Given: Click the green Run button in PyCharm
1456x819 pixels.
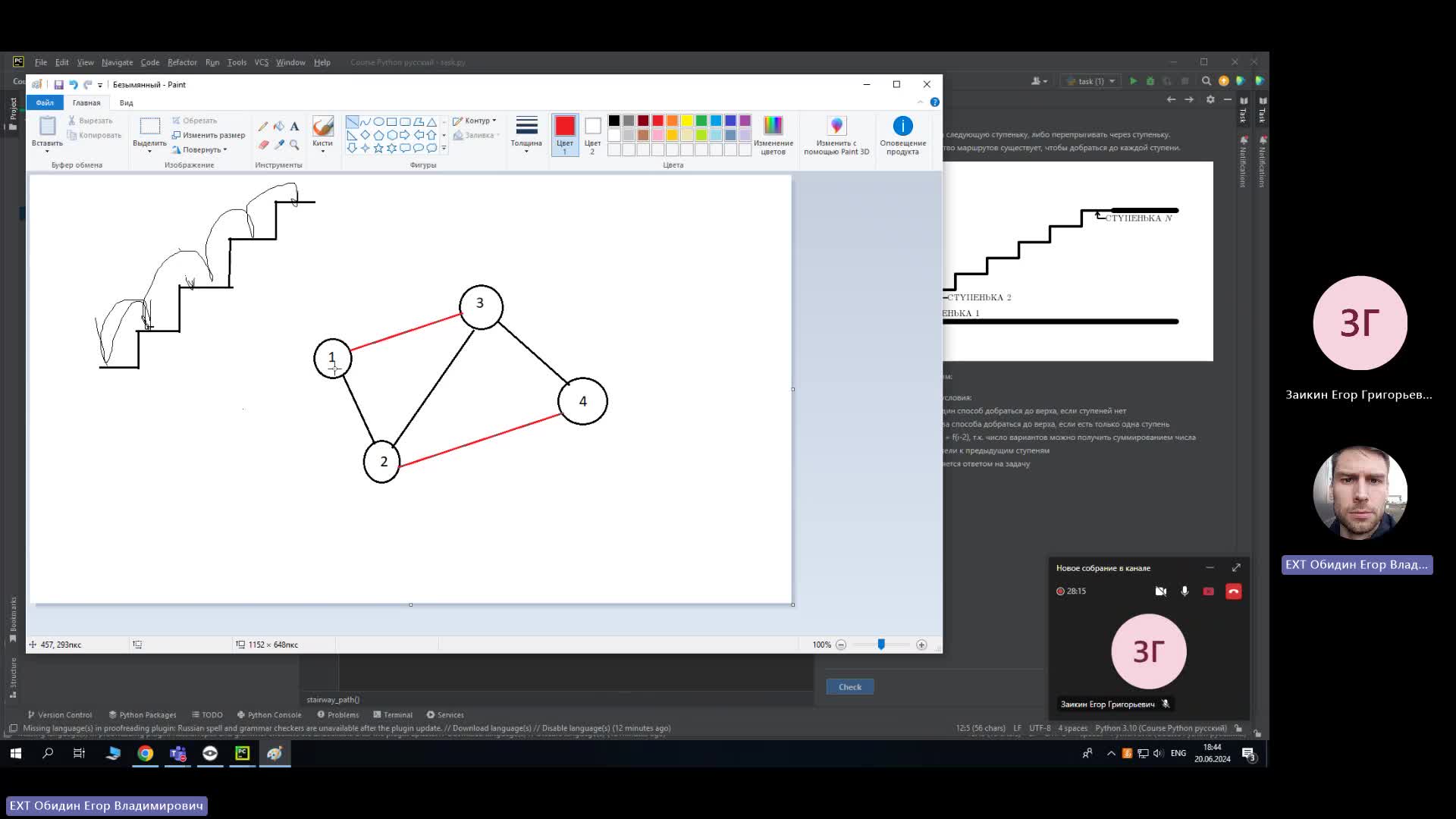Looking at the screenshot, I should tap(1133, 81).
